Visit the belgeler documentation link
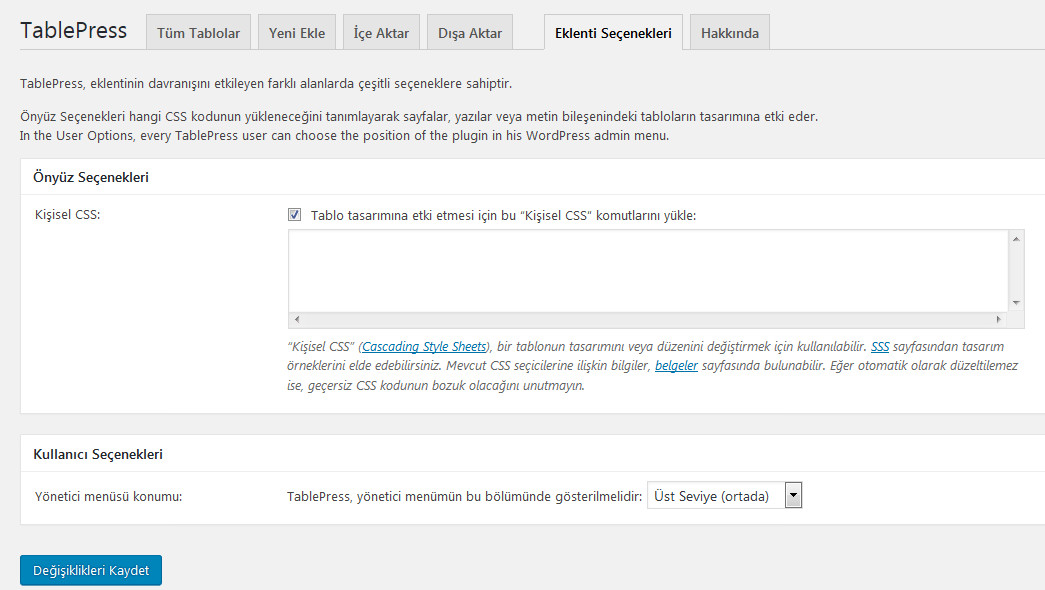The width and height of the screenshot is (1045, 590). tap(676, 365)
